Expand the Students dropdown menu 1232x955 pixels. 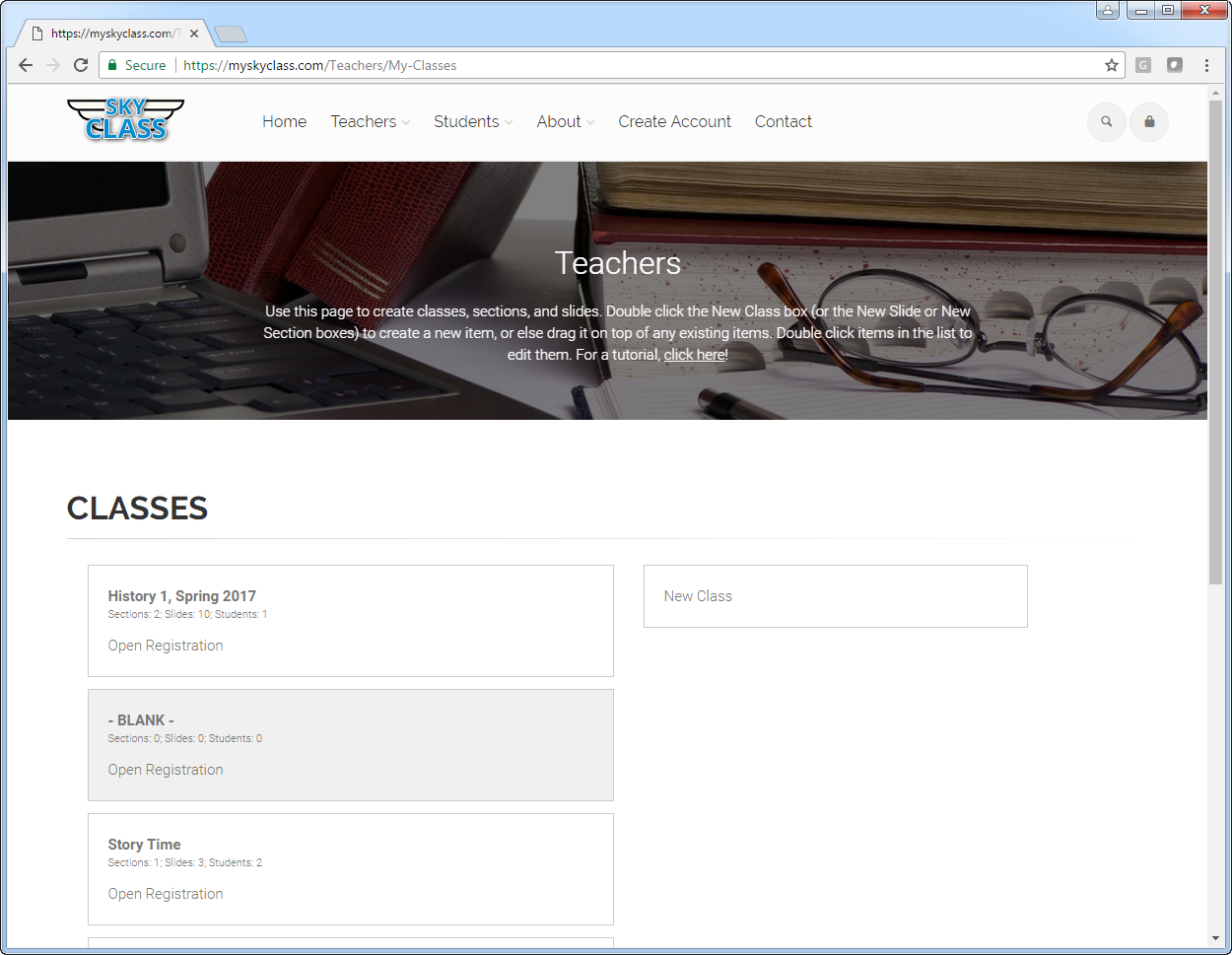[473, 122]
